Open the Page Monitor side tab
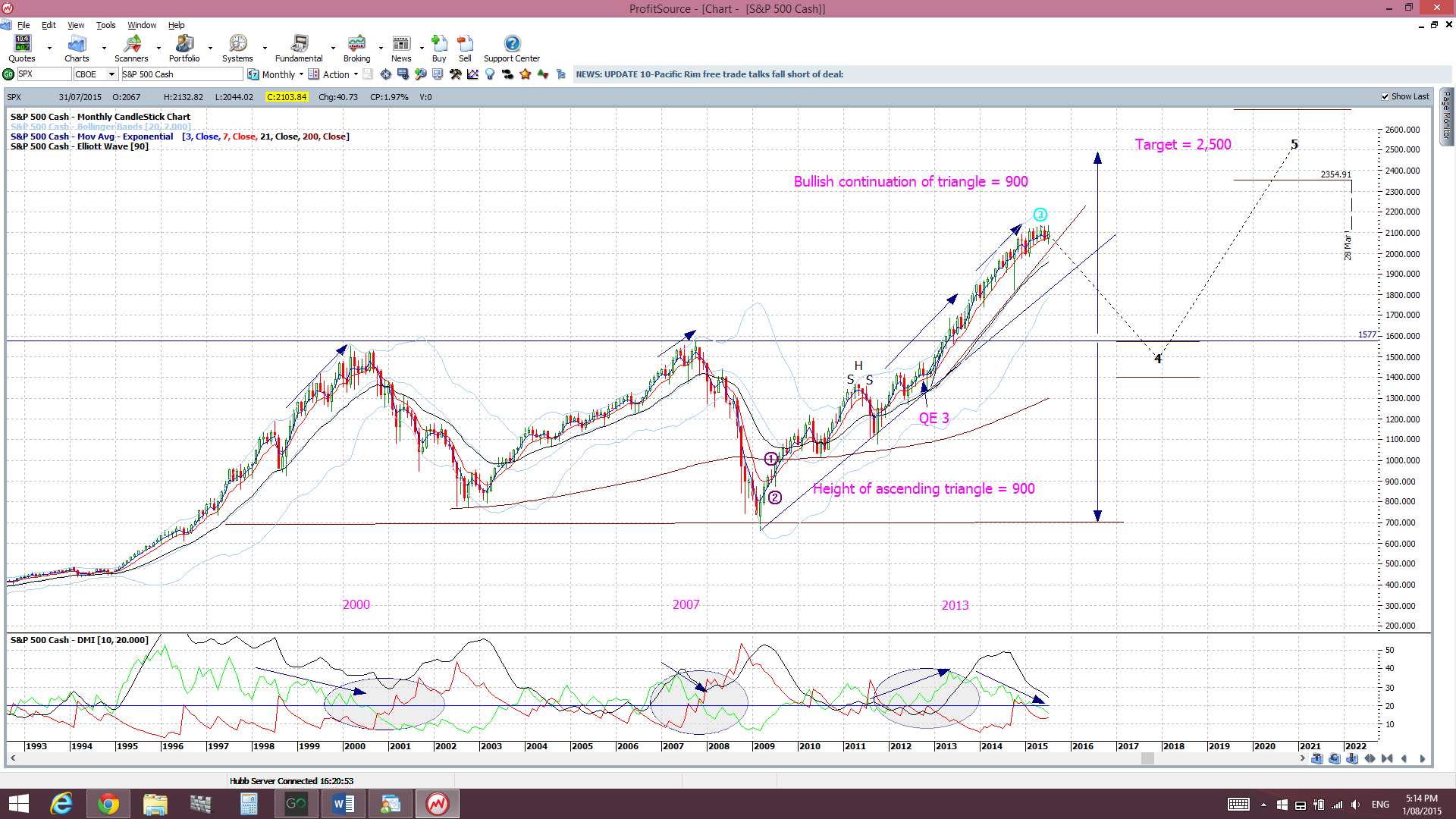 (x=1447, y=117)
